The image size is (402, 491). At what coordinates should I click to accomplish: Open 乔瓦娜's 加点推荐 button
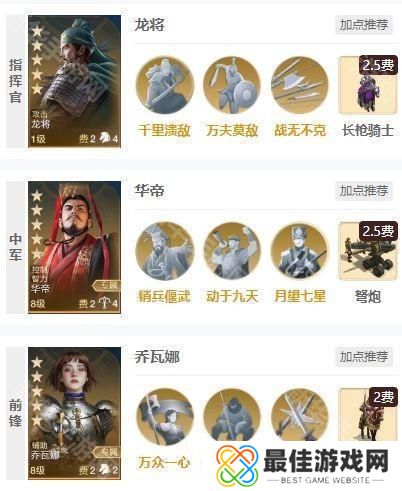(x=364, y=357)
